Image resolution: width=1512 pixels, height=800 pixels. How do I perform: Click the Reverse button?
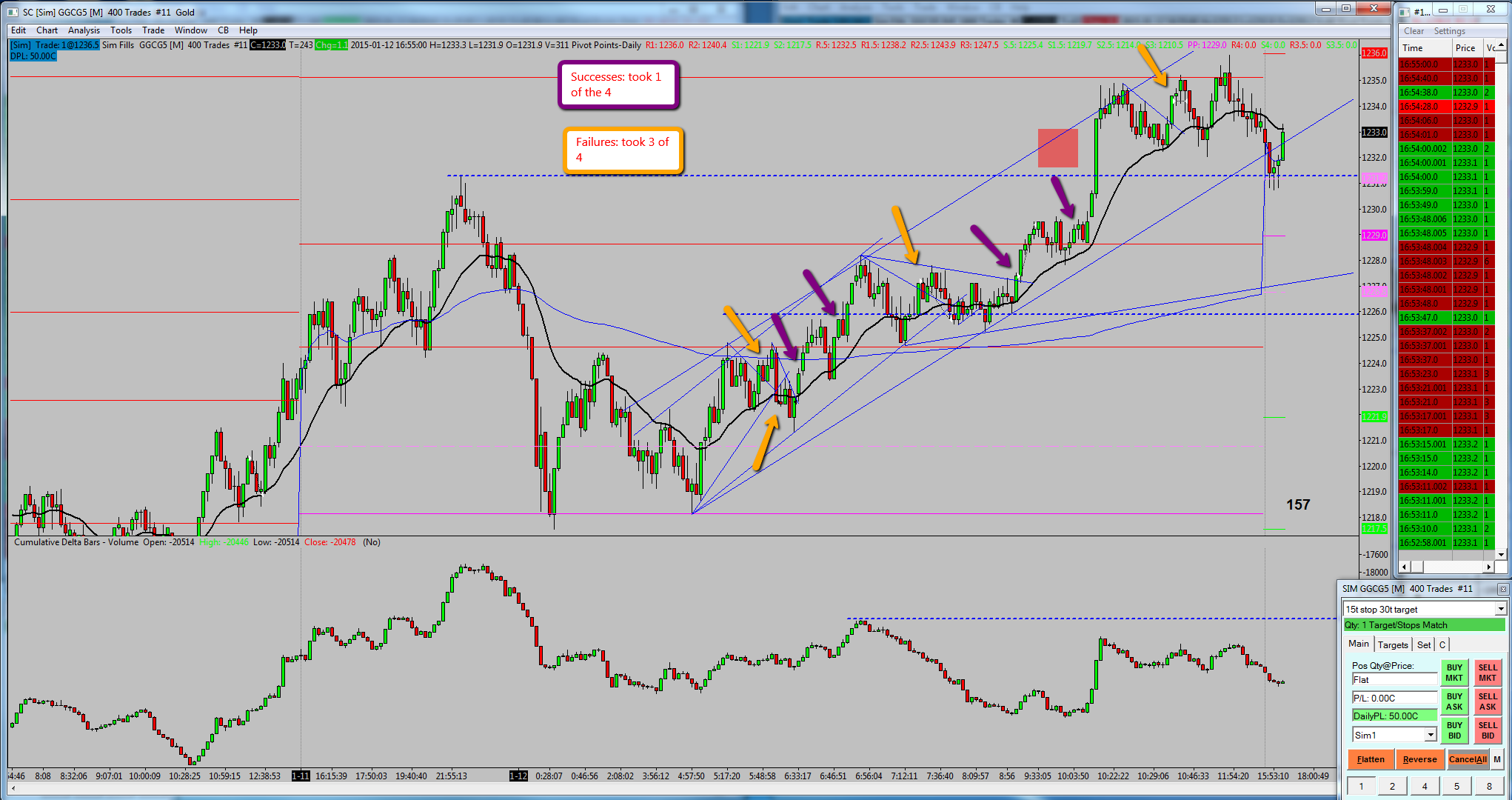tap(1419, 759)
